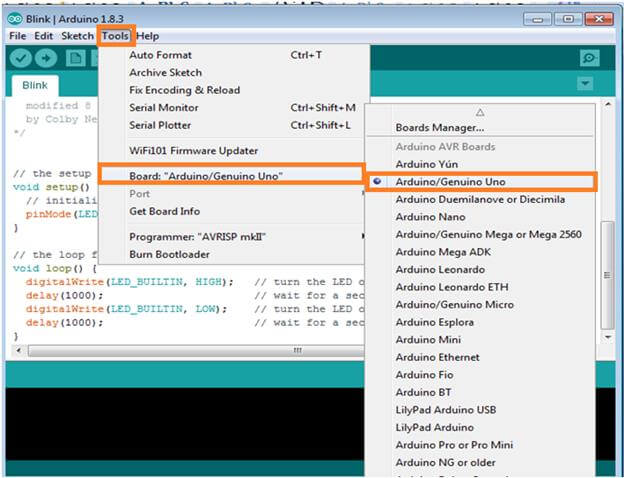Open the File menu
The width and height of the screenshot is (624, 478).
click(x=18, y=36)
